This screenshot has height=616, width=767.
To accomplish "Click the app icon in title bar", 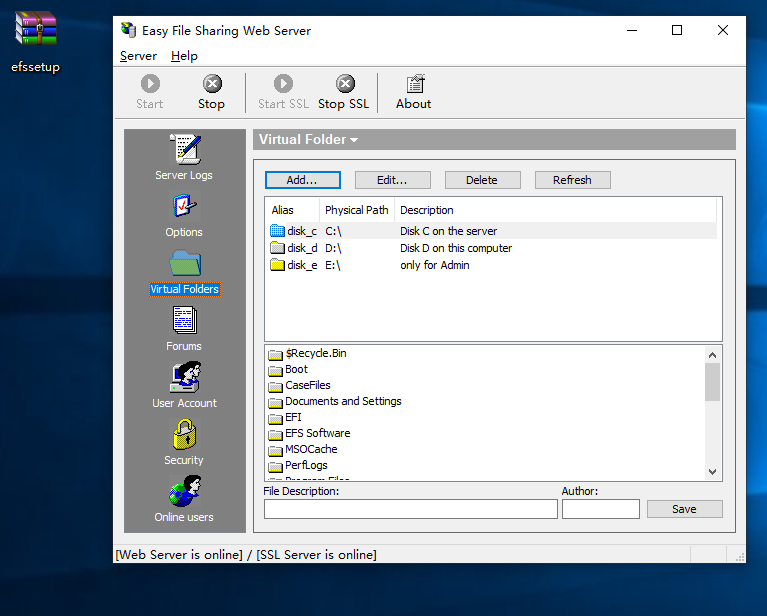I will point(129,30).
